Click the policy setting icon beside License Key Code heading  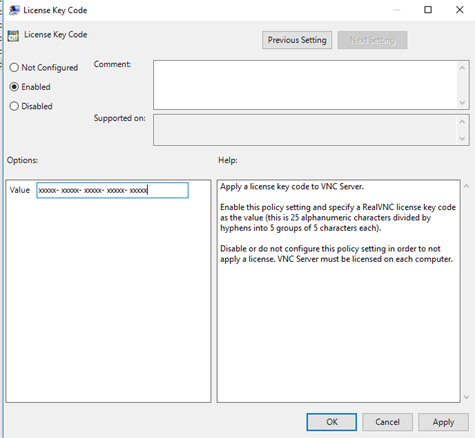13,35
